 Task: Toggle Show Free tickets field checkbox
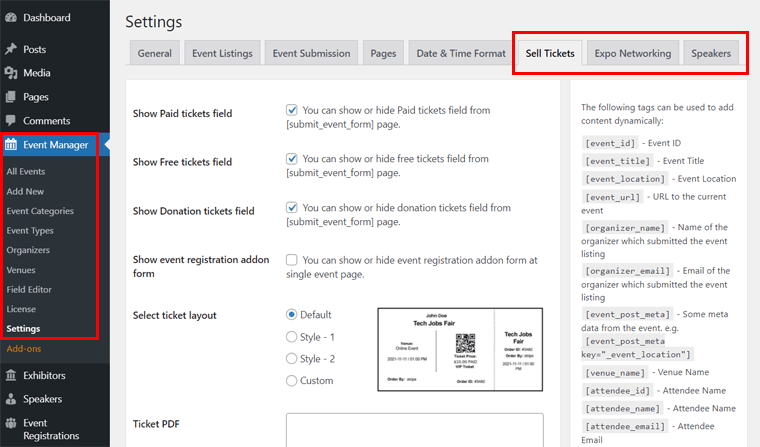click(x=292, y=158)
